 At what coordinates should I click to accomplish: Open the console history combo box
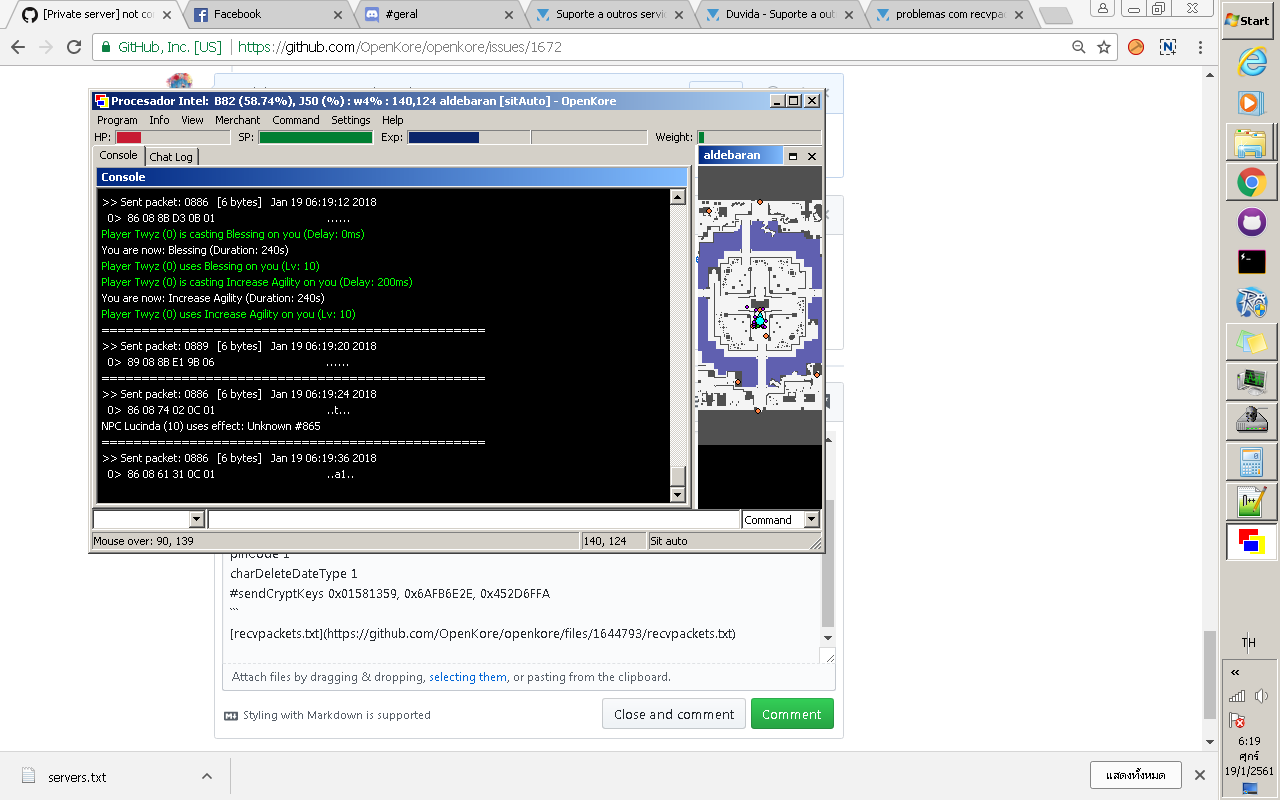[x=149, y=519]
